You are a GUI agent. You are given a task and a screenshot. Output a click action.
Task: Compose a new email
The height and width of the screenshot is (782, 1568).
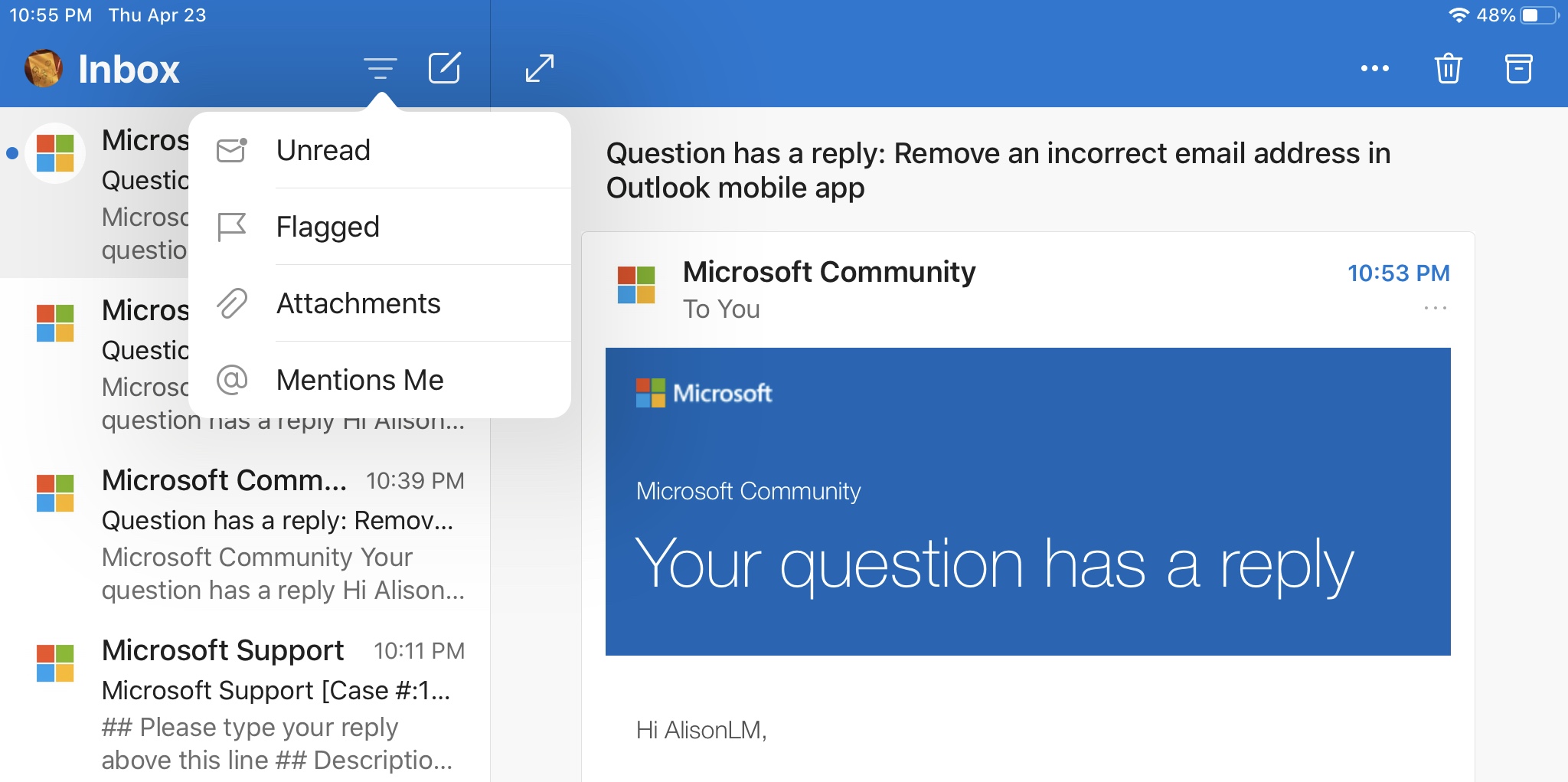pos(444,67)
